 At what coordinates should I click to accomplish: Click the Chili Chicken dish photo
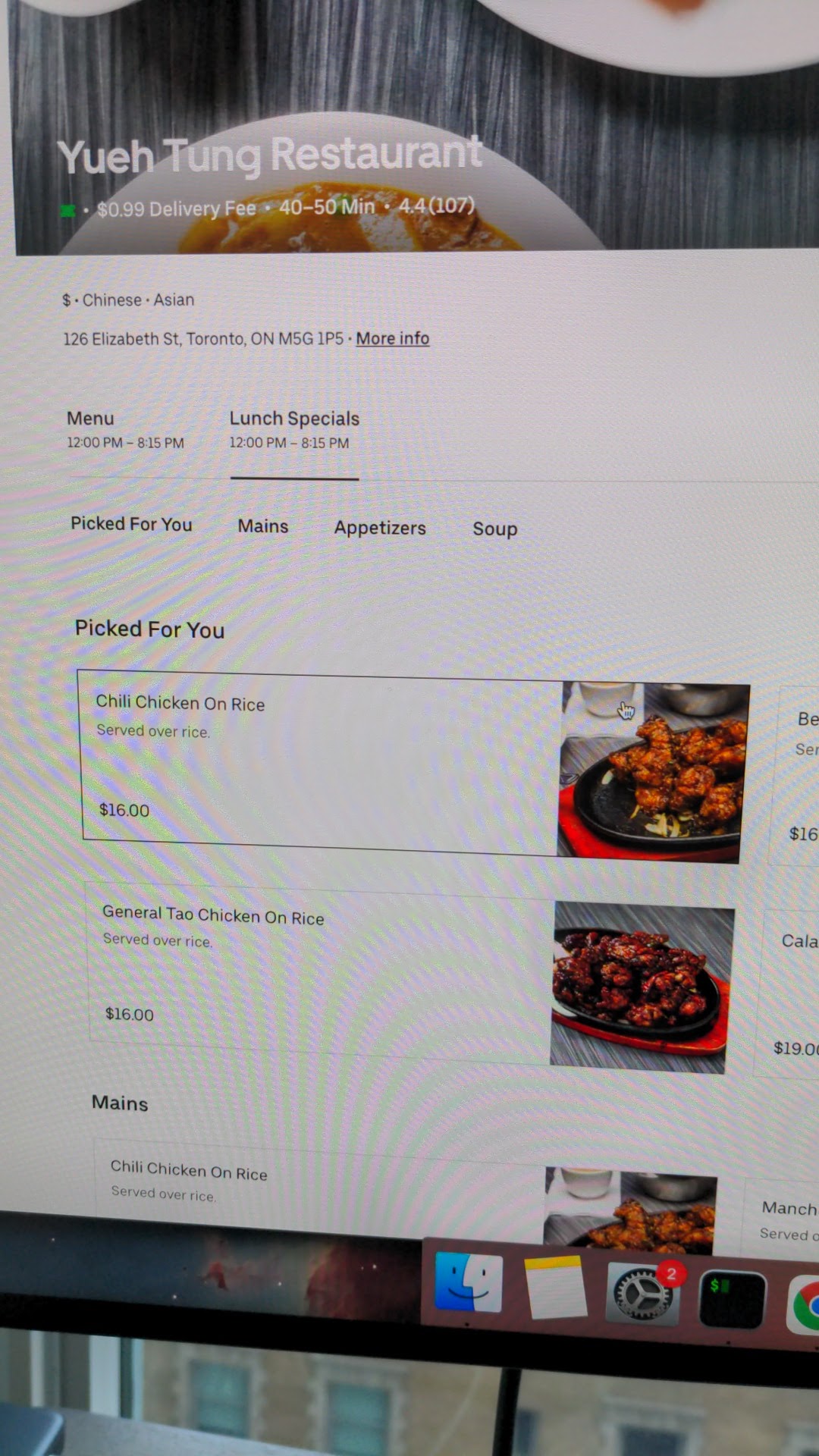click(x=654, y=772)
